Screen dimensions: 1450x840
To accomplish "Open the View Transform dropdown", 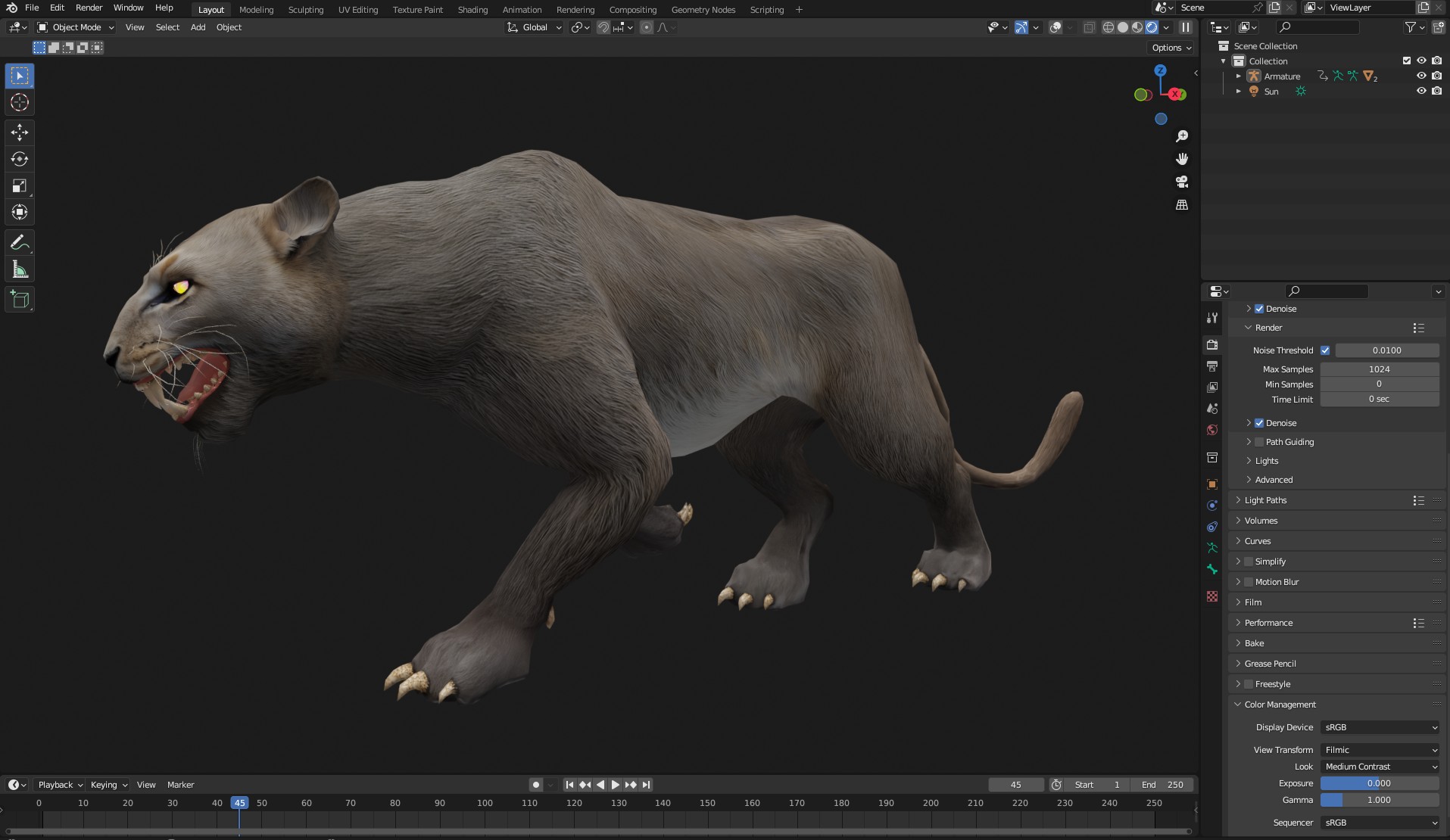I will tap(1380, 750).
